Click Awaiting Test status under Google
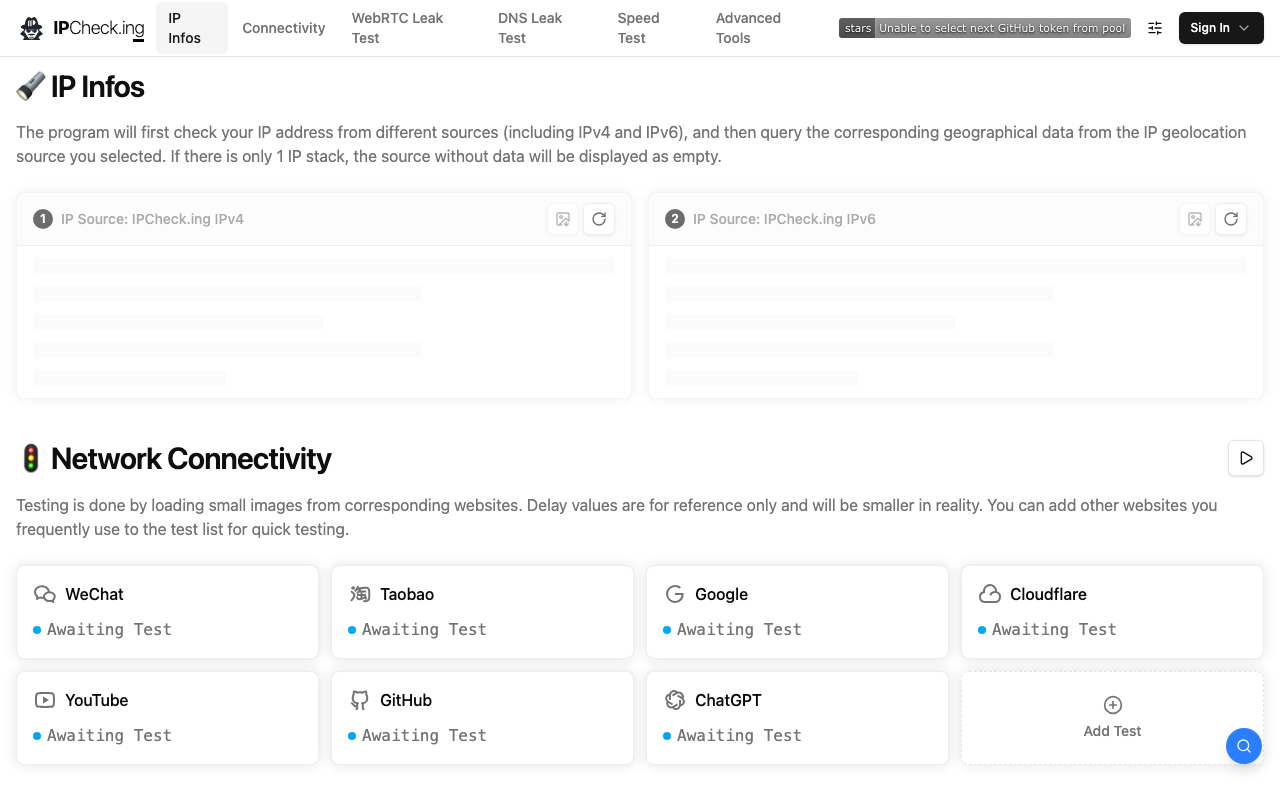The image size is (1280, 800). (x=739, y=629)
